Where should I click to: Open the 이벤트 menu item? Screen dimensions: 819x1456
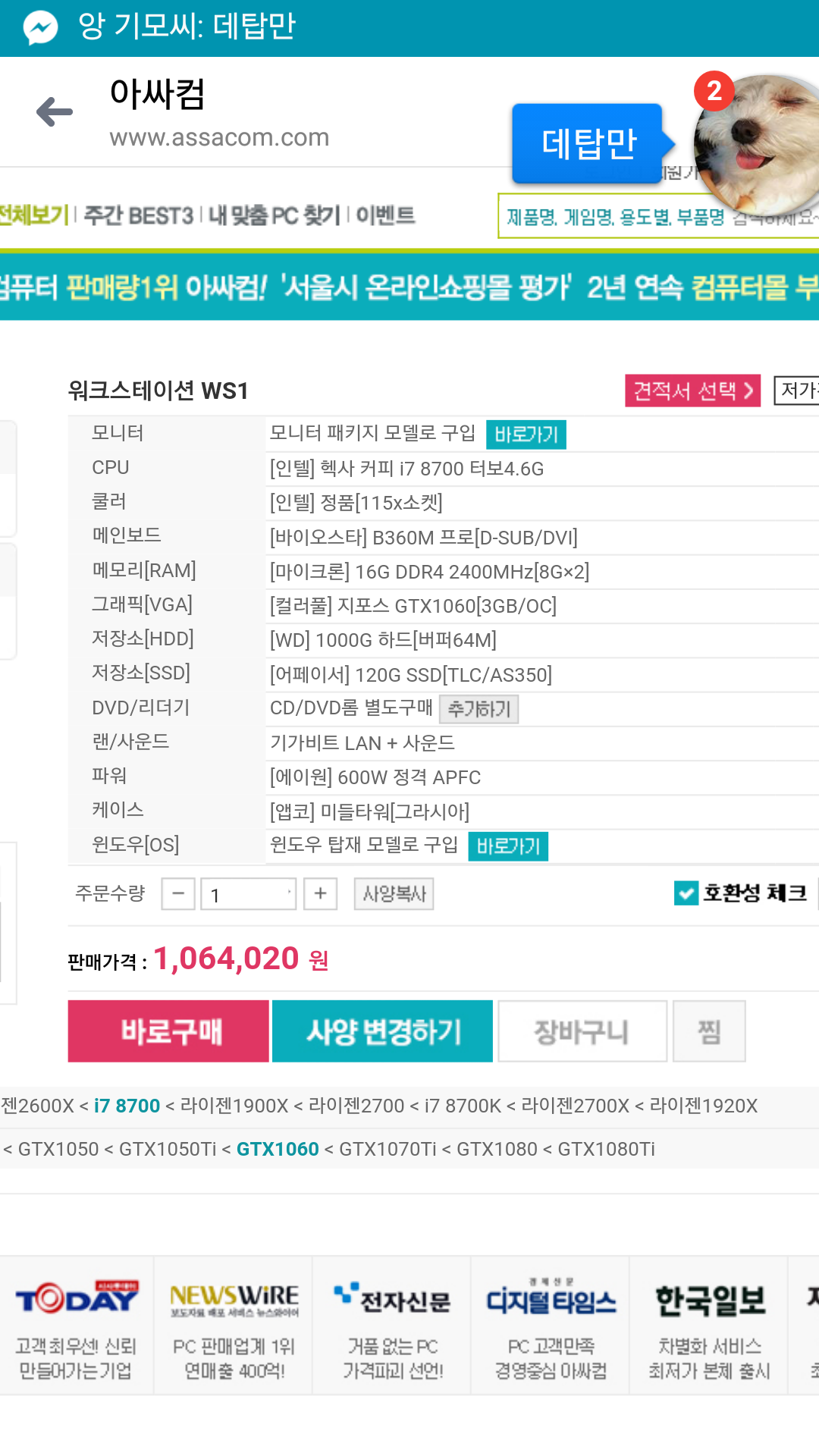(385, 215)
